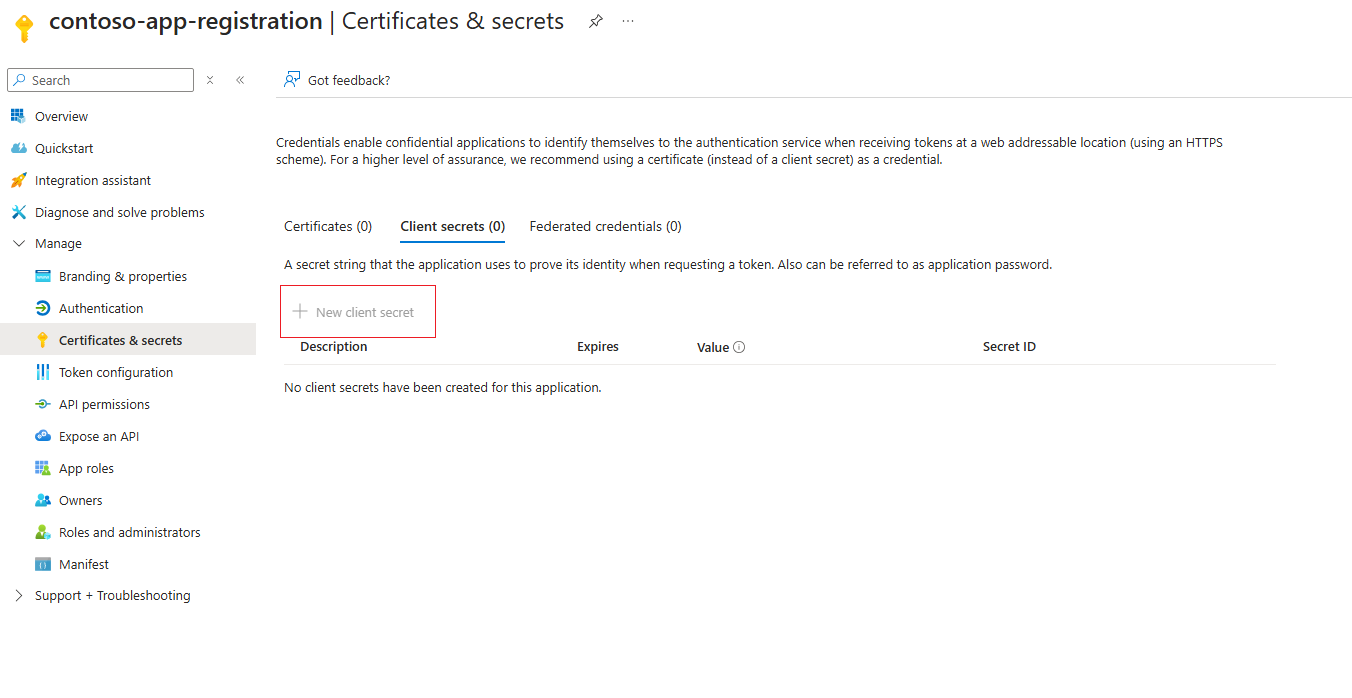
Task: Focus the sidebar Search field
Action: (x=100, y=80)
